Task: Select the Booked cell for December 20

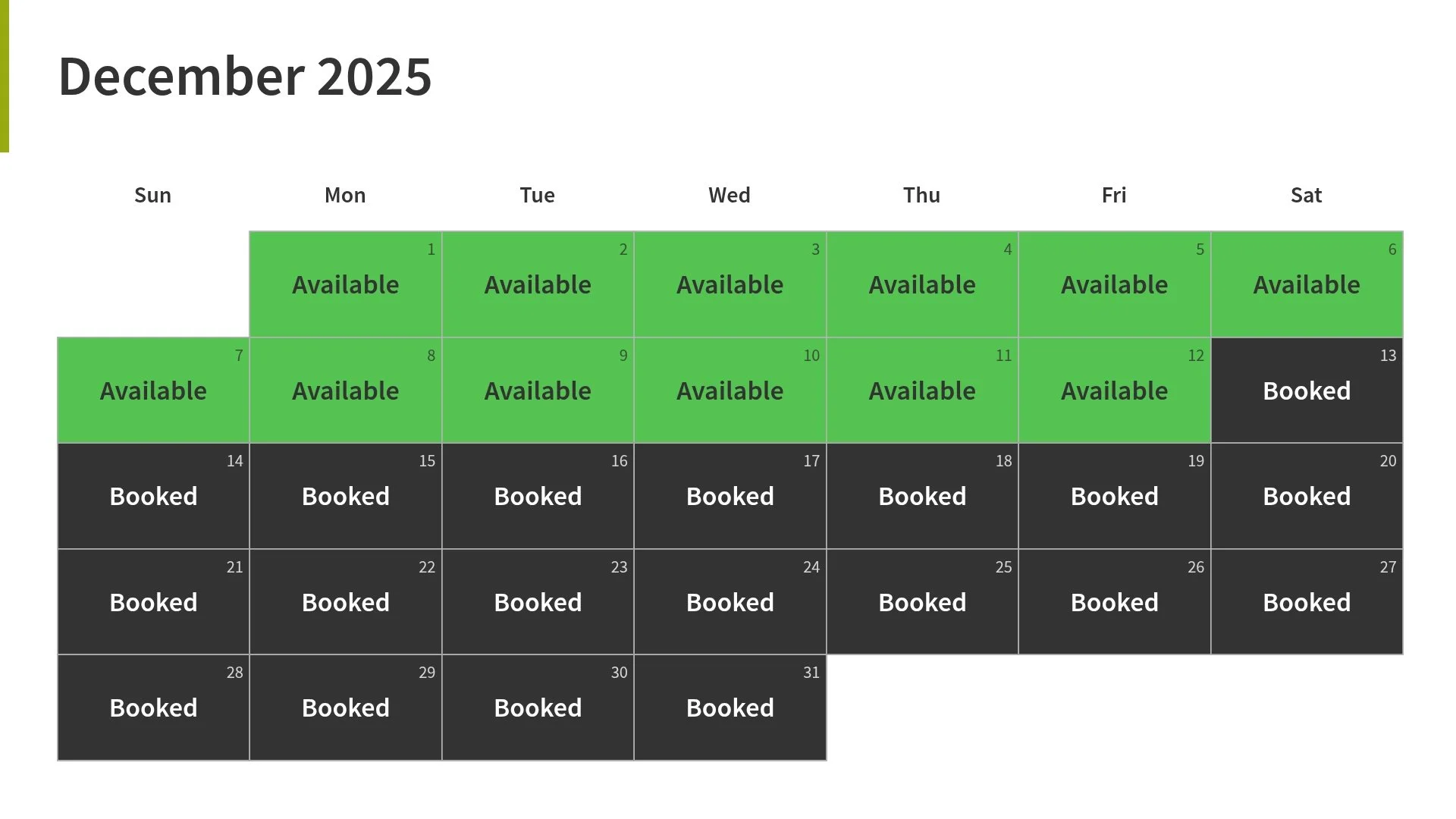Action: pos(1307,496)
